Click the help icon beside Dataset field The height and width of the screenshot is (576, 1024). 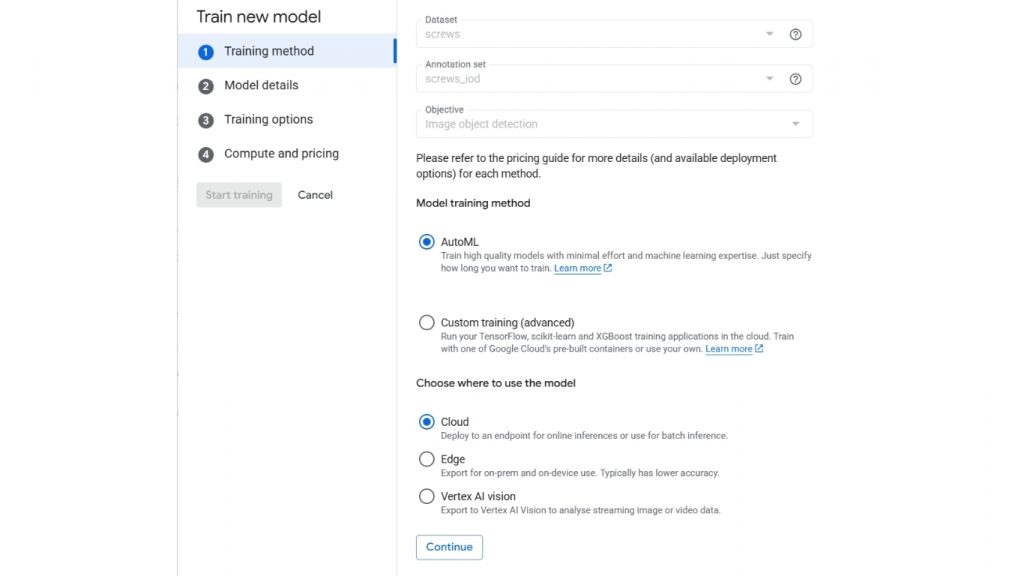[796, 34]
